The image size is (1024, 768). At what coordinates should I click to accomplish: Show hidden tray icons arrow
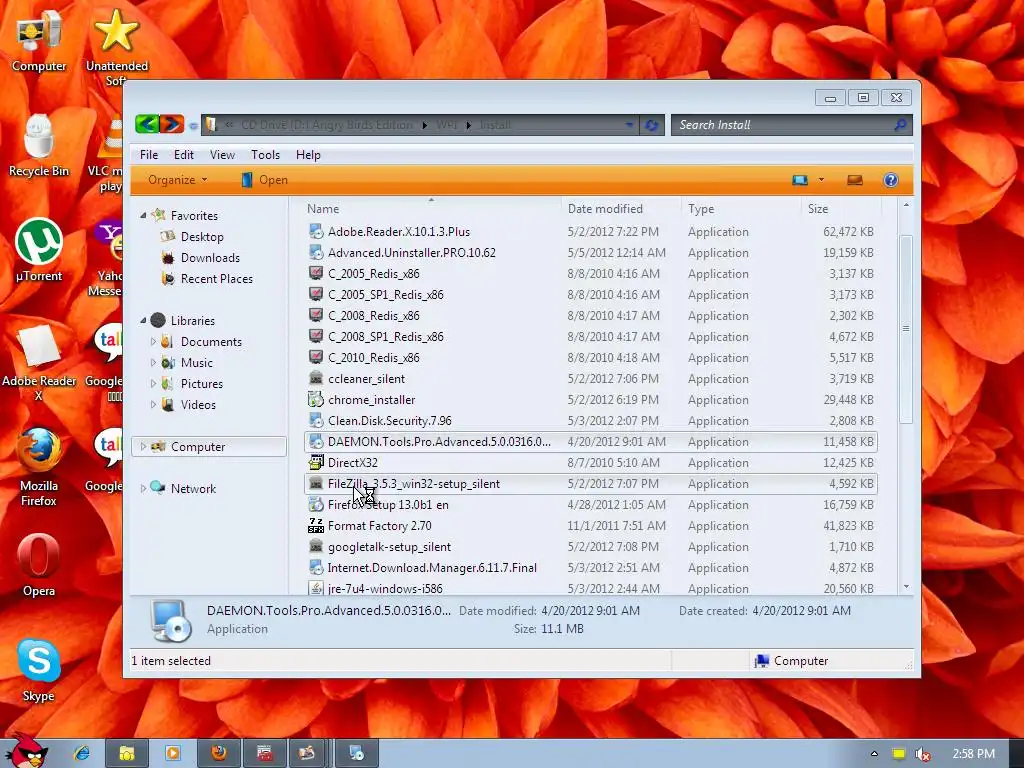[874, 754]
